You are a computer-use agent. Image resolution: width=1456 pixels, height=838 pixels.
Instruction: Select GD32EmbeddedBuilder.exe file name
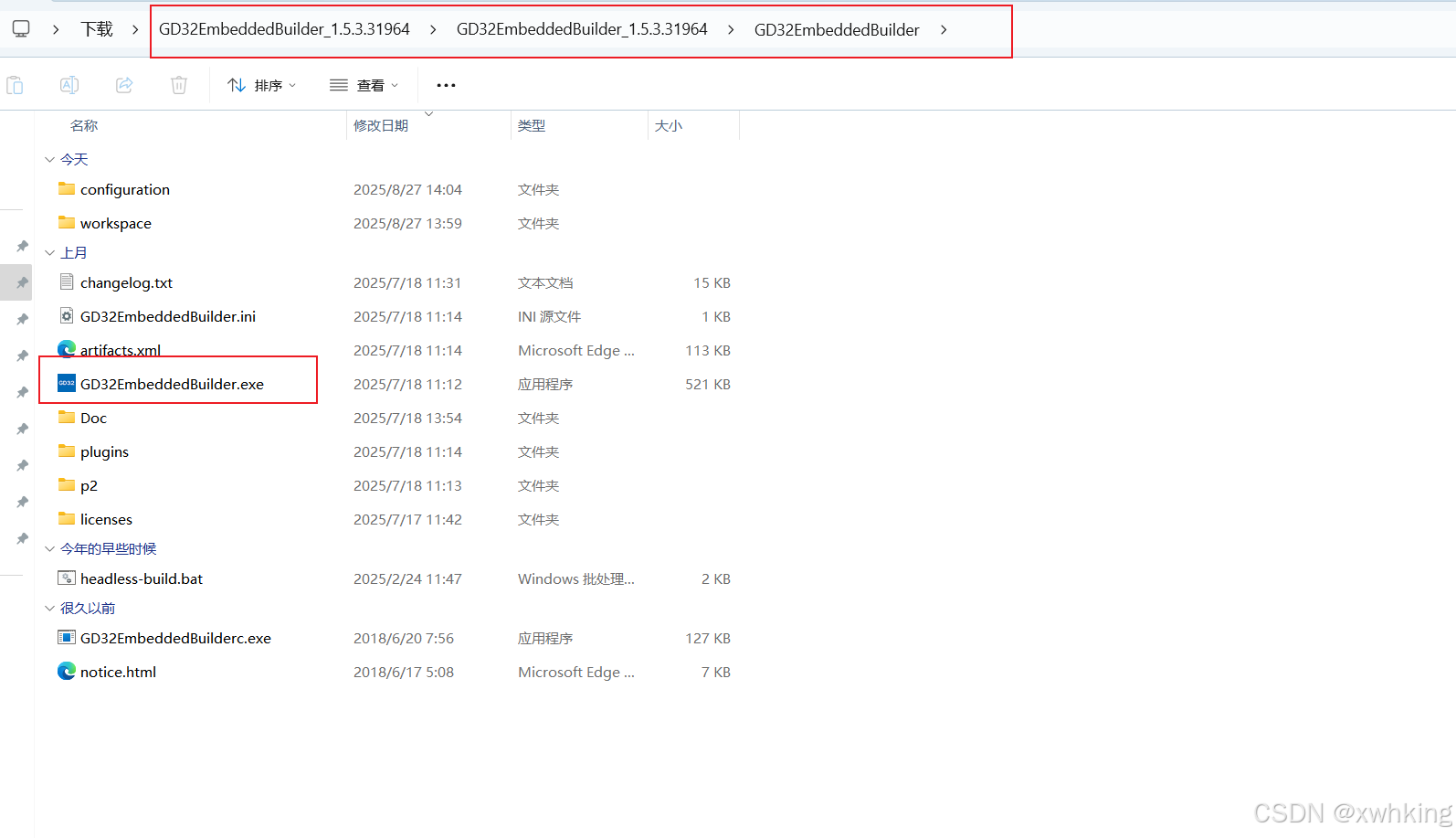[x=172, y=385]
